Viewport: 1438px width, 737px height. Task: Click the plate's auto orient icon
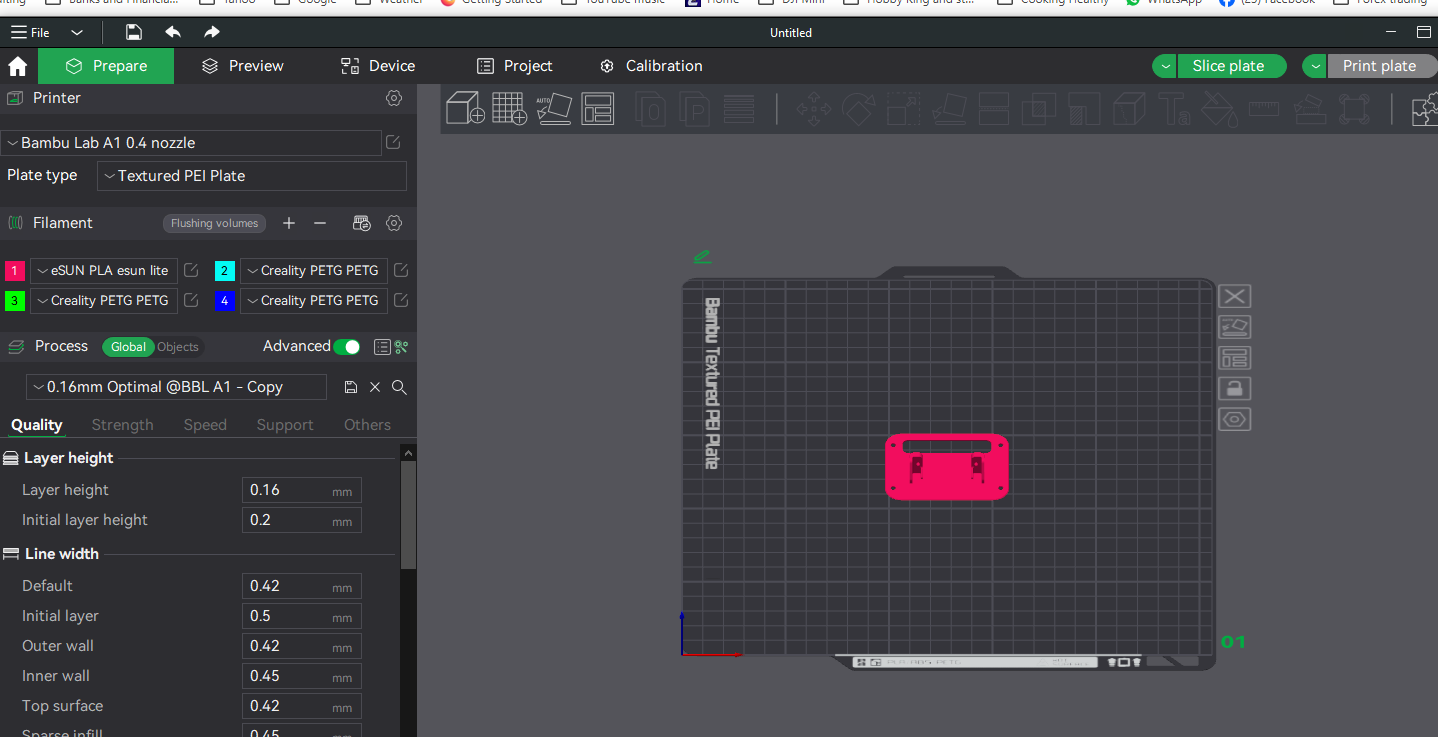[1235, 327]
